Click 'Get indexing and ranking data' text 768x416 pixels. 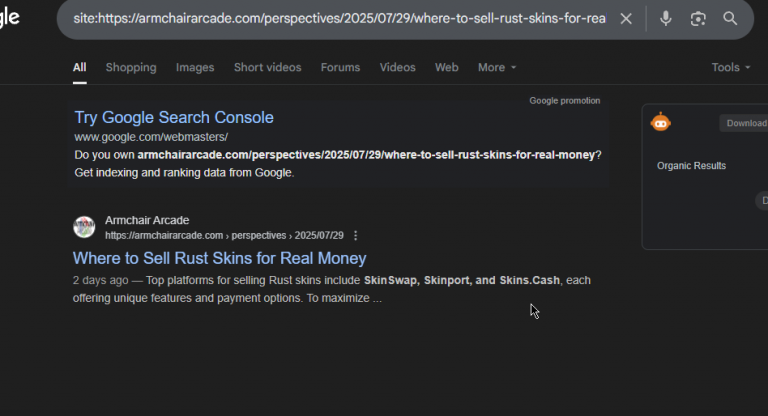(184, 173)
